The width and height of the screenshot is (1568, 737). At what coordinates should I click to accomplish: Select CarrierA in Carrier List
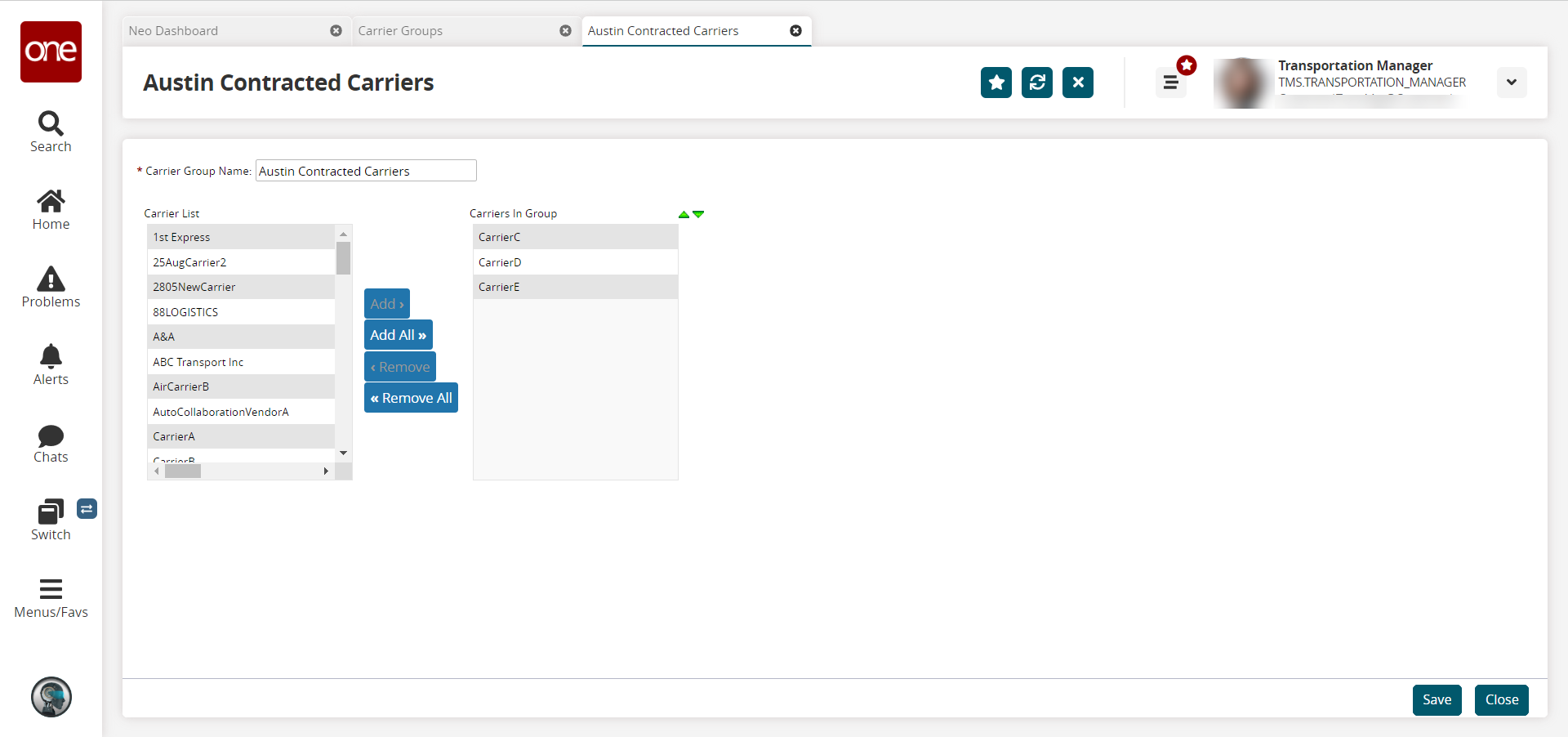tap(241, 436)
